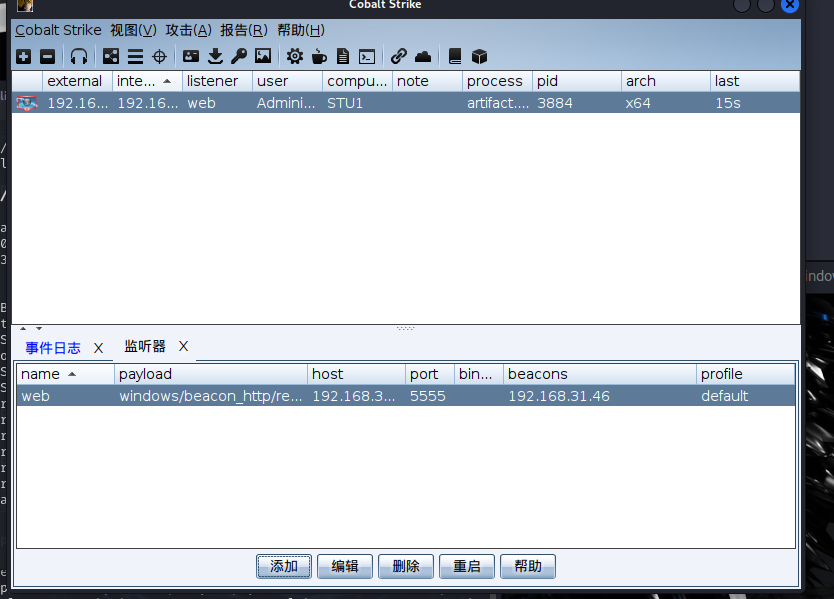Image resolution: width=834 pixels, height=599 pixels.
Task: Click the 帮助 button below listeners
Action: tap(528, 566)
